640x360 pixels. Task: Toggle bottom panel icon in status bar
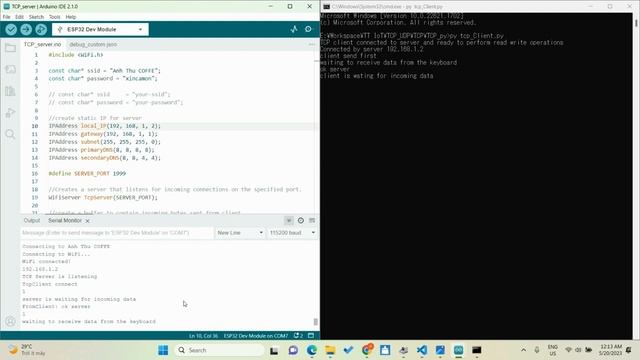pos(311,336)
